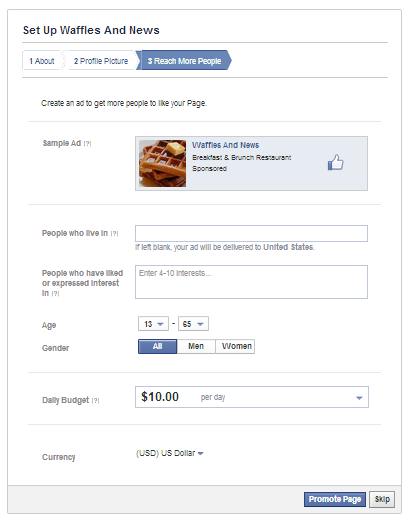The image size is (408, 518).
Task: Open the (USD) US Dollar currency selector
Action: click(170, 453)
